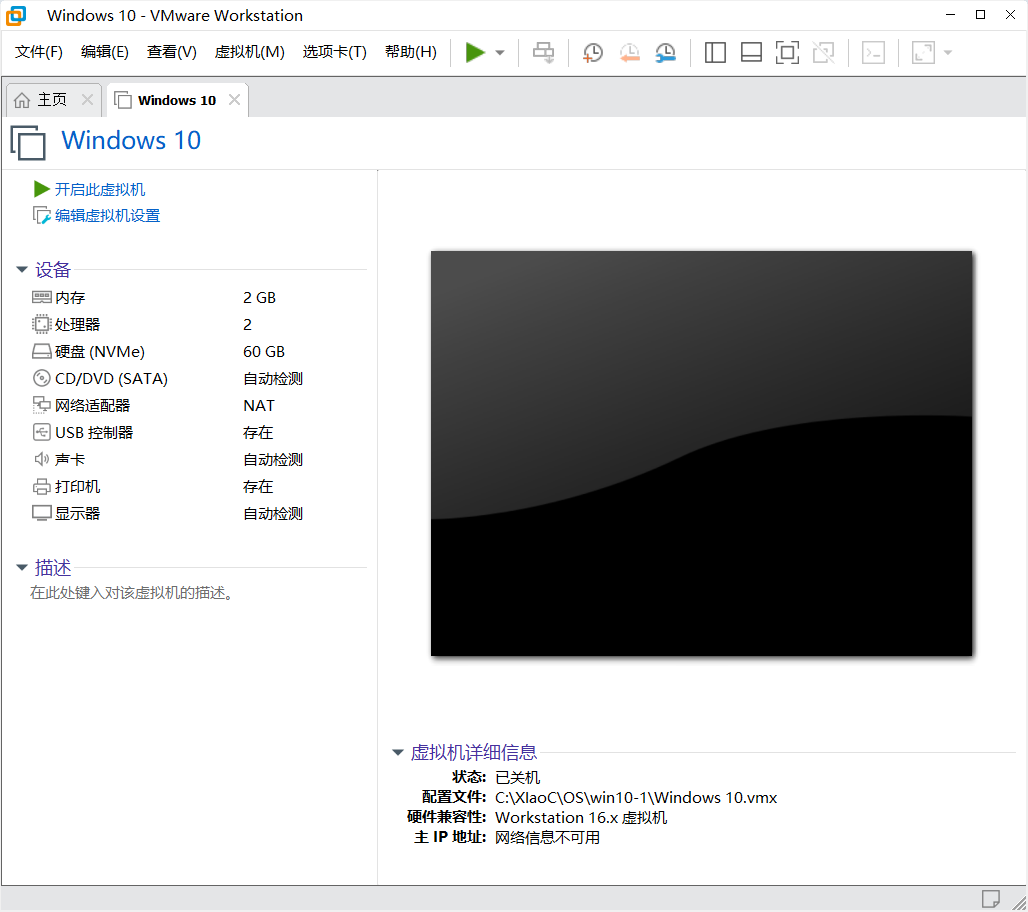
Task: Click Send Ctrl+Alt+Del toolbar icon
Action: [x=544, y=52]
